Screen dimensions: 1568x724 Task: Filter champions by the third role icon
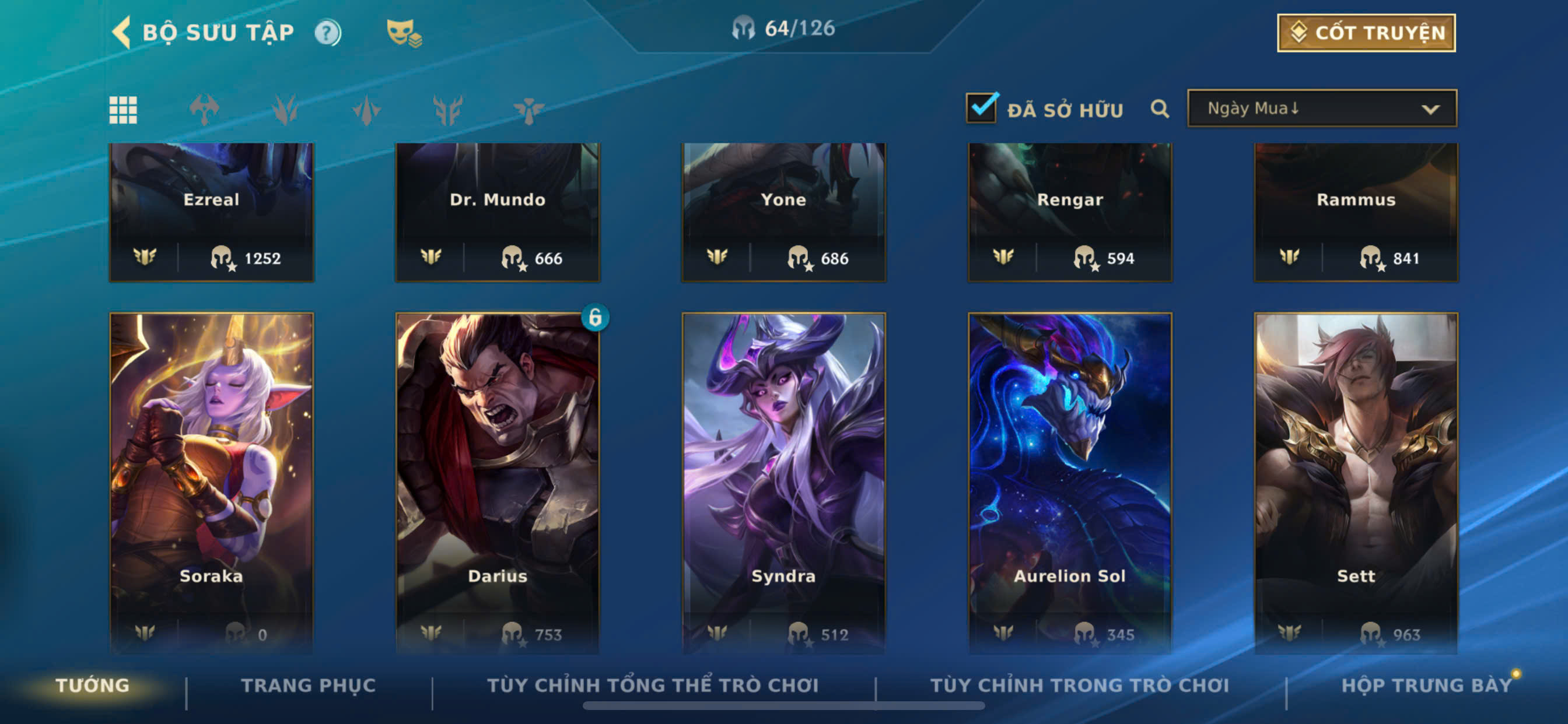(366, 110)
